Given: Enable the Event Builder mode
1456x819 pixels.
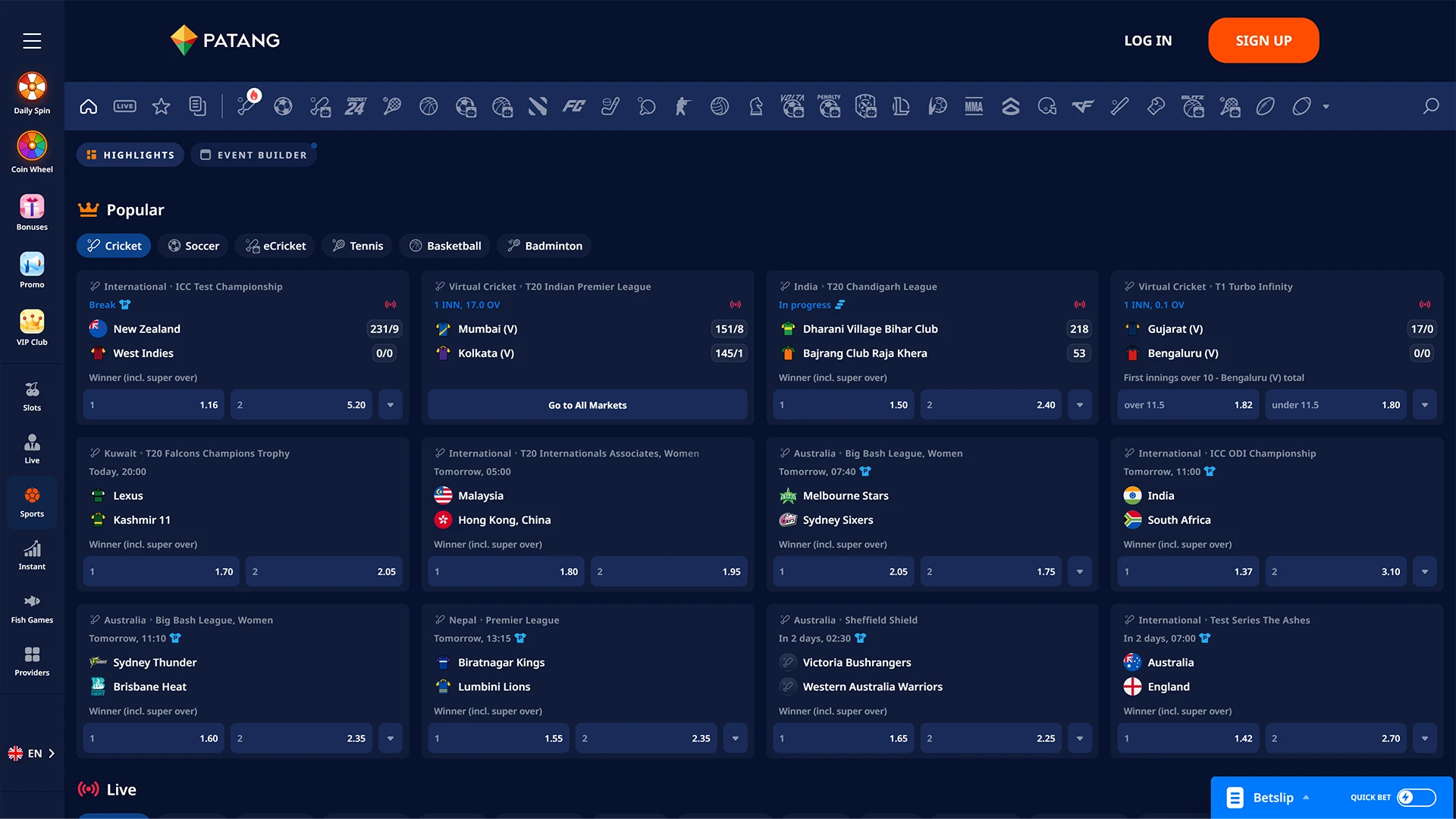Looking at the screenshot, I should [x=254, y=155].
